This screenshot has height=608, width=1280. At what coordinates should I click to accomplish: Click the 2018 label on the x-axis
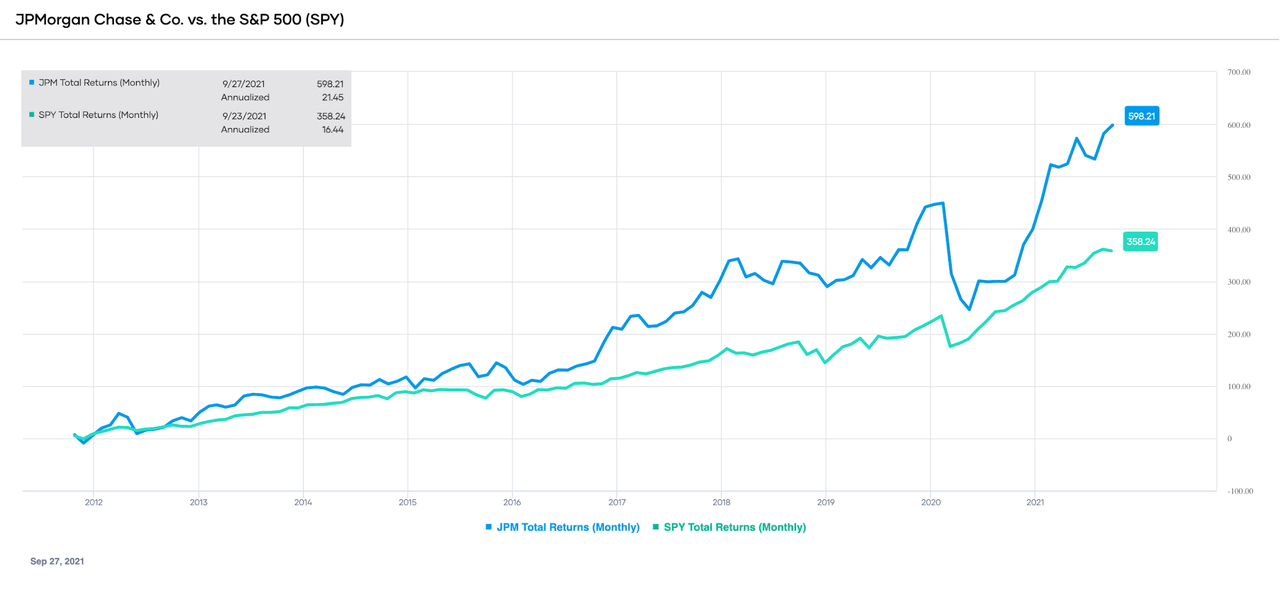721,503
